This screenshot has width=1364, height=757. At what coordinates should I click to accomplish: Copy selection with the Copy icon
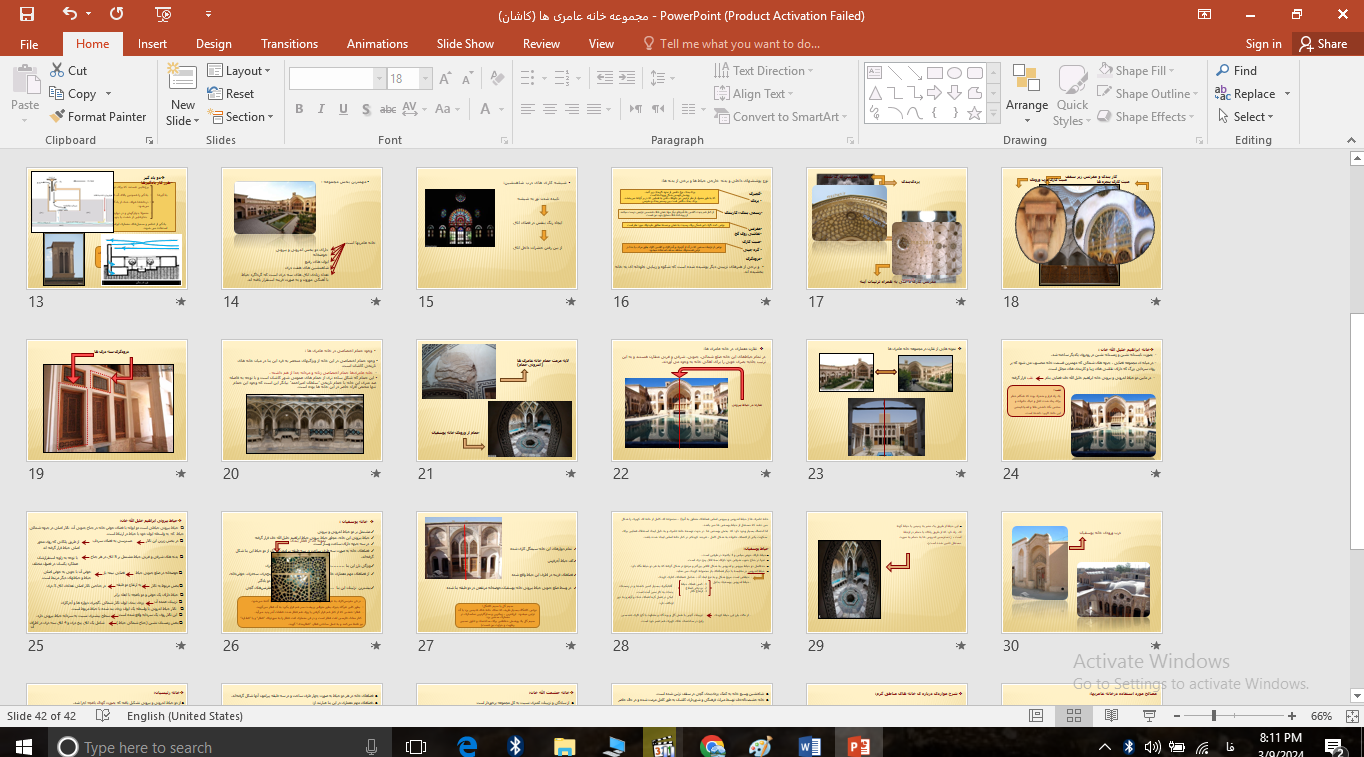57,94
